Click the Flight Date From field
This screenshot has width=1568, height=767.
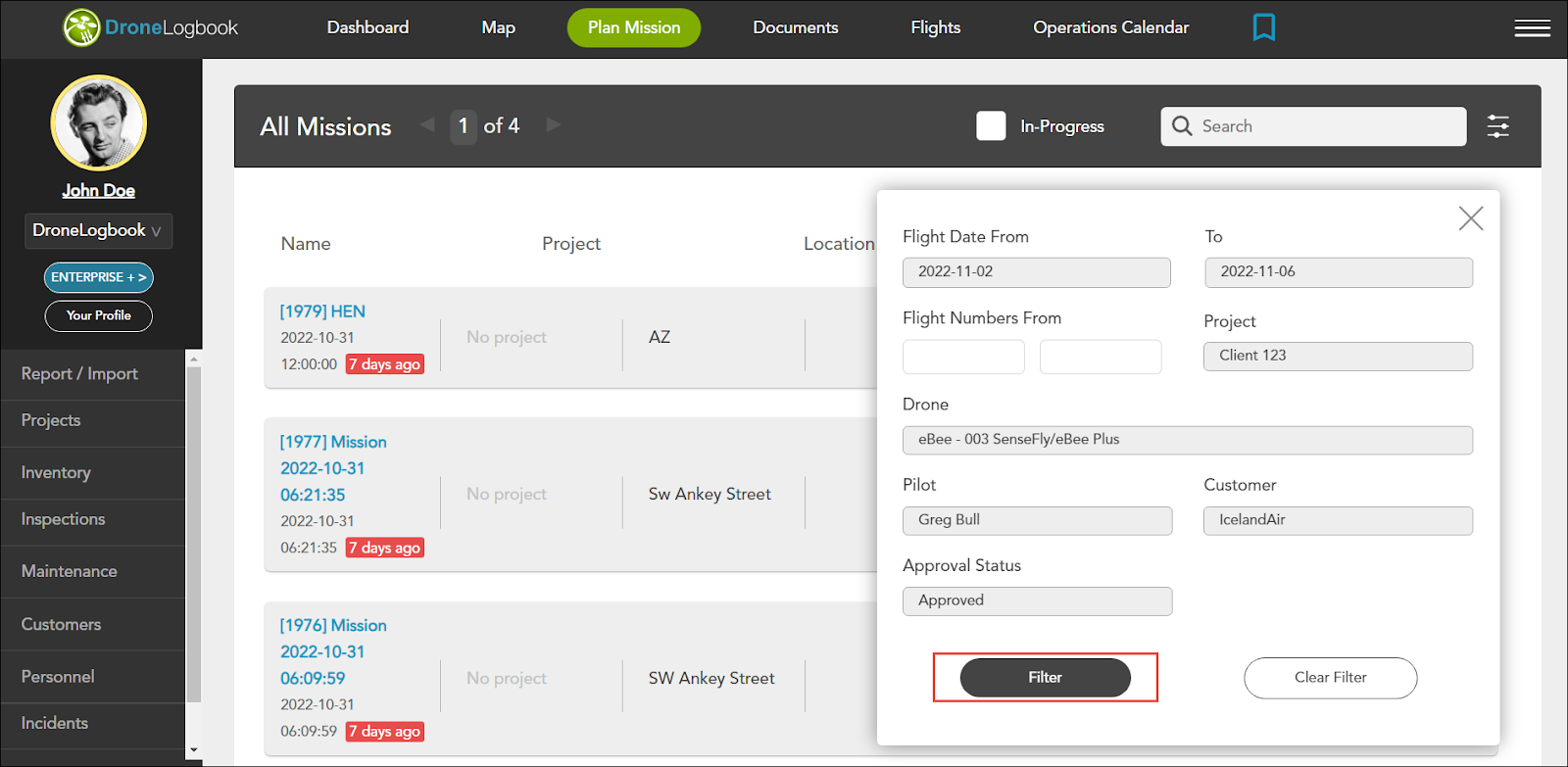pos(1037,272)
